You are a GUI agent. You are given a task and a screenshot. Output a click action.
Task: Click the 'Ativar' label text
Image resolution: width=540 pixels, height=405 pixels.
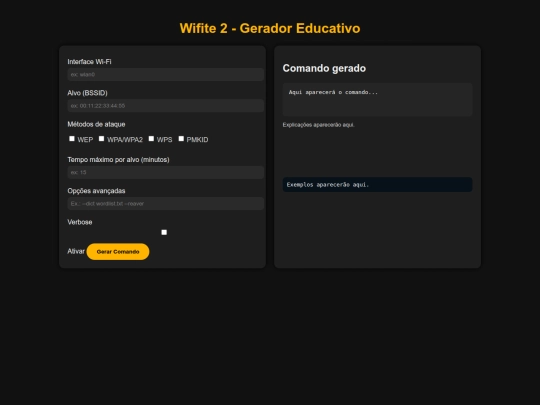click(x=76, y=251)
